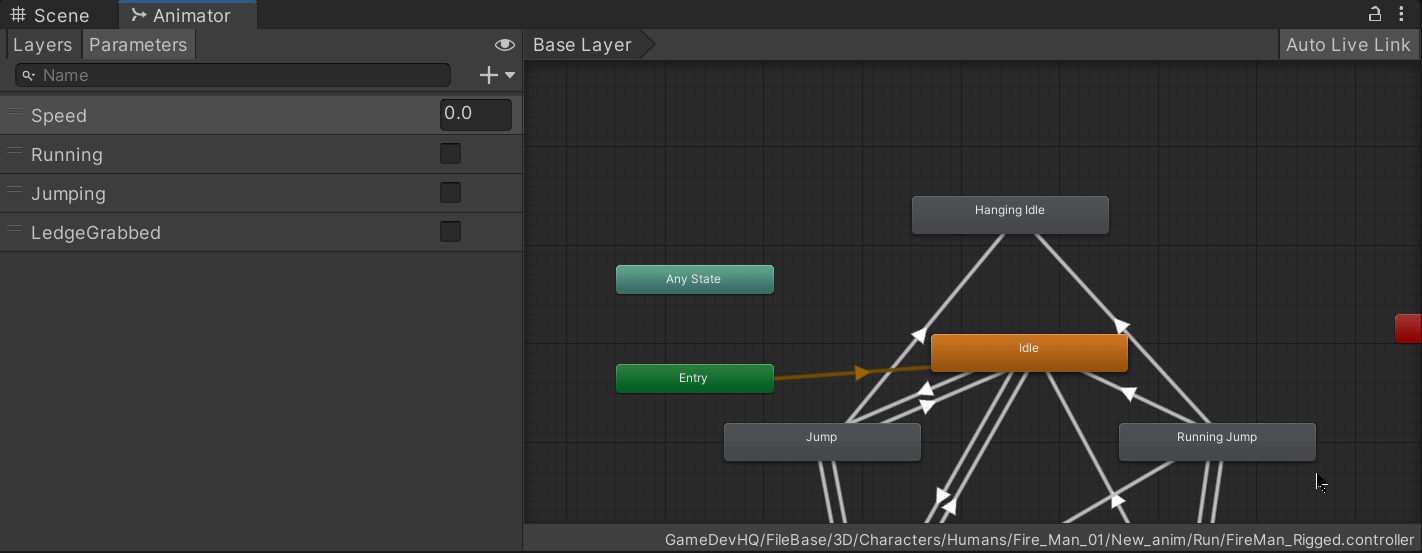Viewport: 1422px width, 553px height.
Task: Click the search magnifier icon
Action: pos(30,75)
